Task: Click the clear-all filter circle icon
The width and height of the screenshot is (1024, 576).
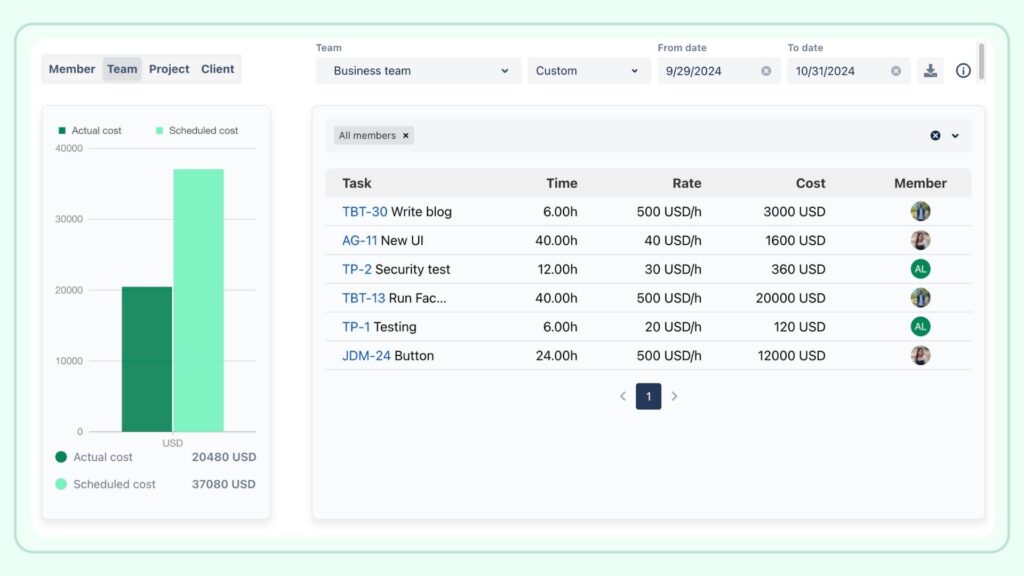Action: 935,135
